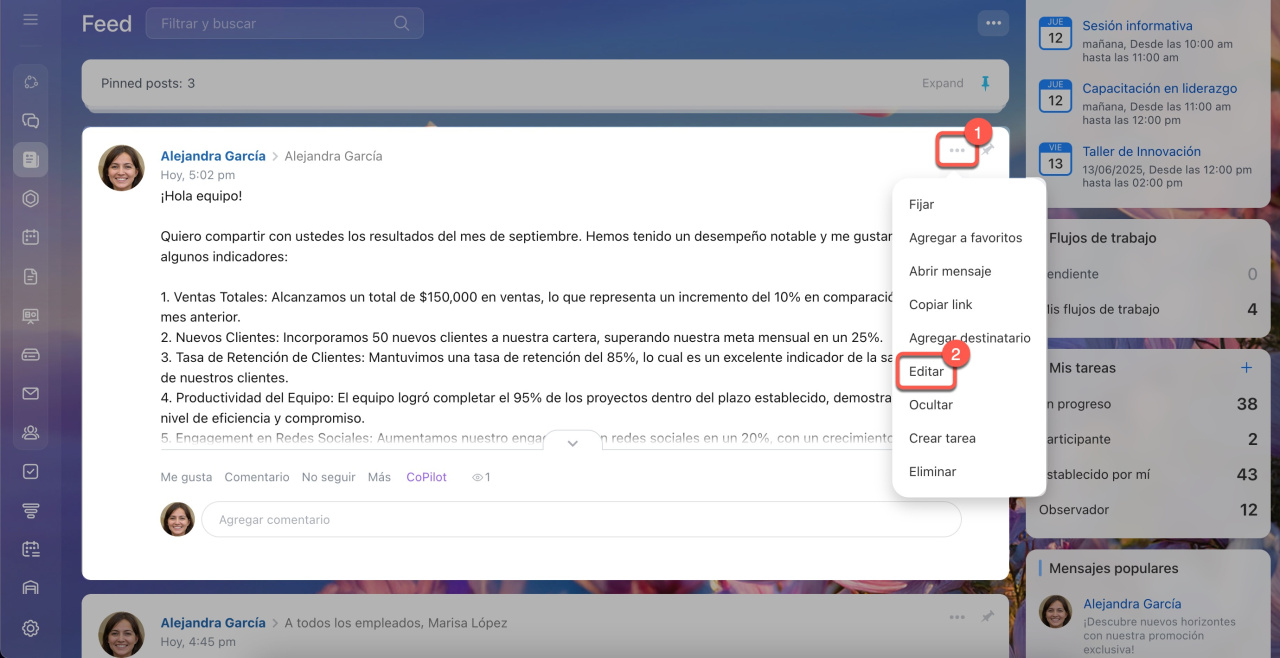Image resolution: width=1280 pixels, height=658 pixels.
Task: Open the storefront icon in the sidebar
Action: pyautogui.click(x=30, y=588)
